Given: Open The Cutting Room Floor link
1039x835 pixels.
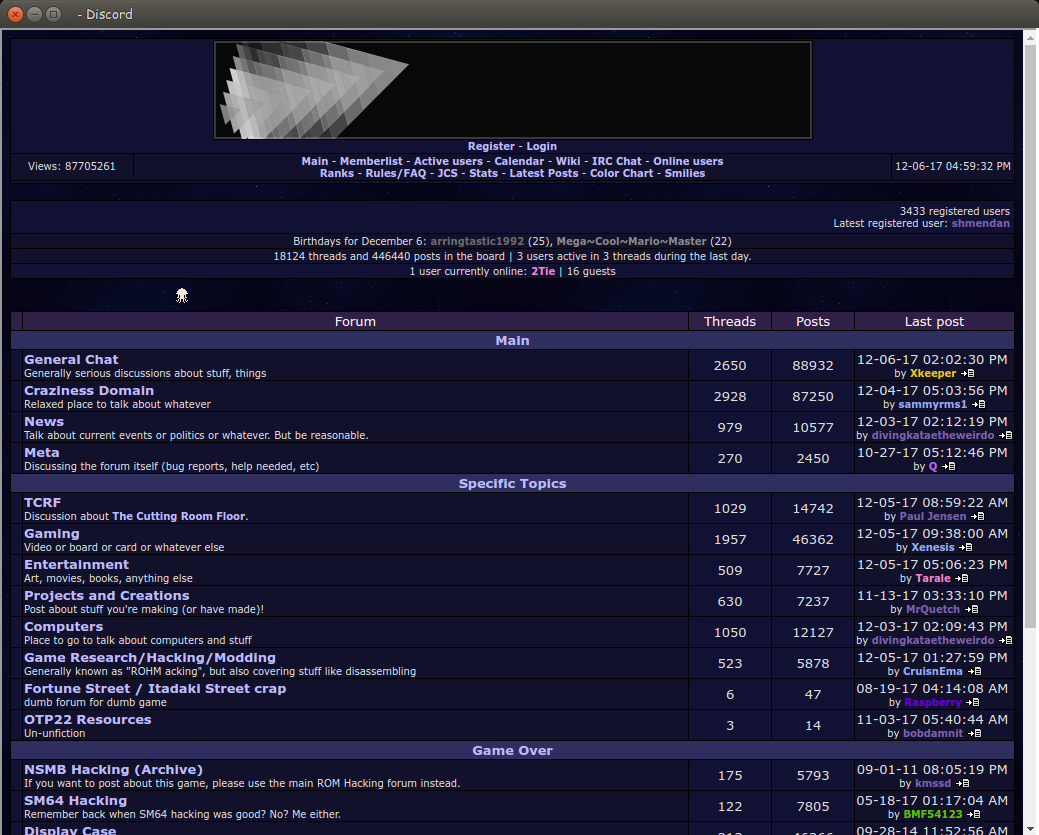Looking at the screenshot, I should 178,517.
